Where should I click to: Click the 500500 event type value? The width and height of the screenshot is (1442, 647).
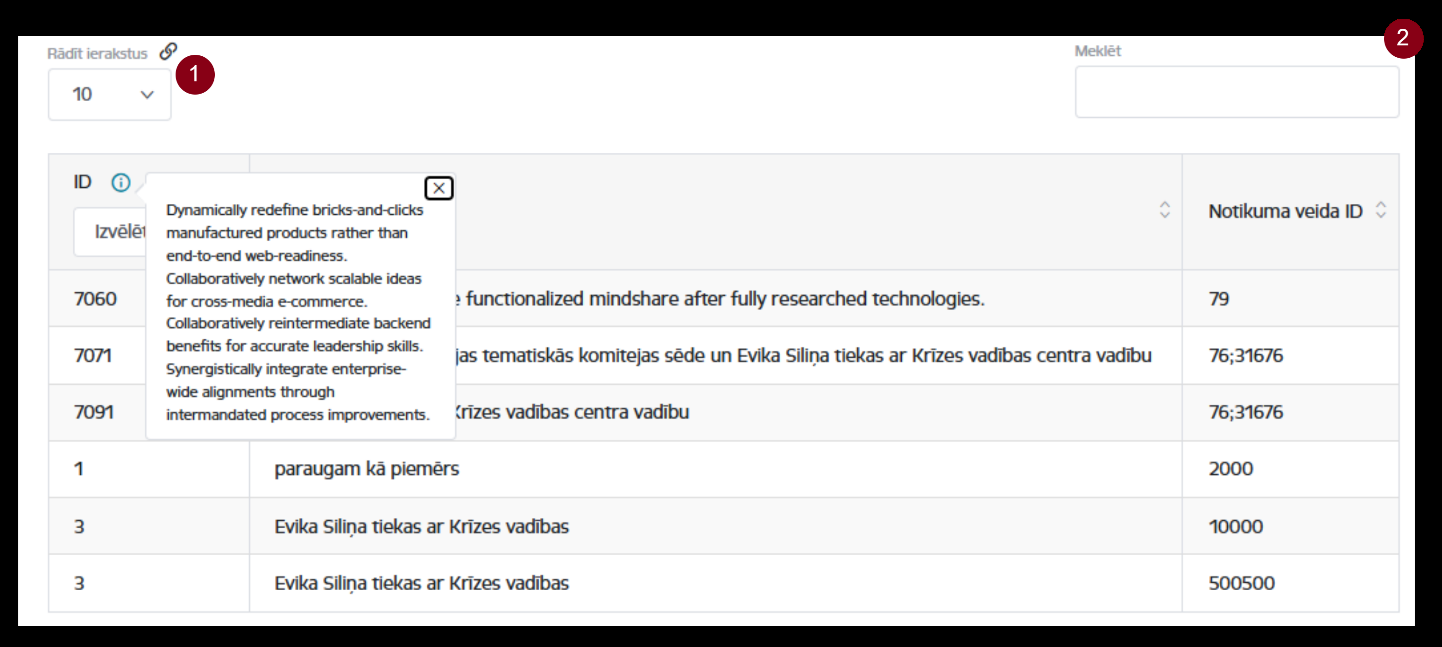pos(1241,583)
